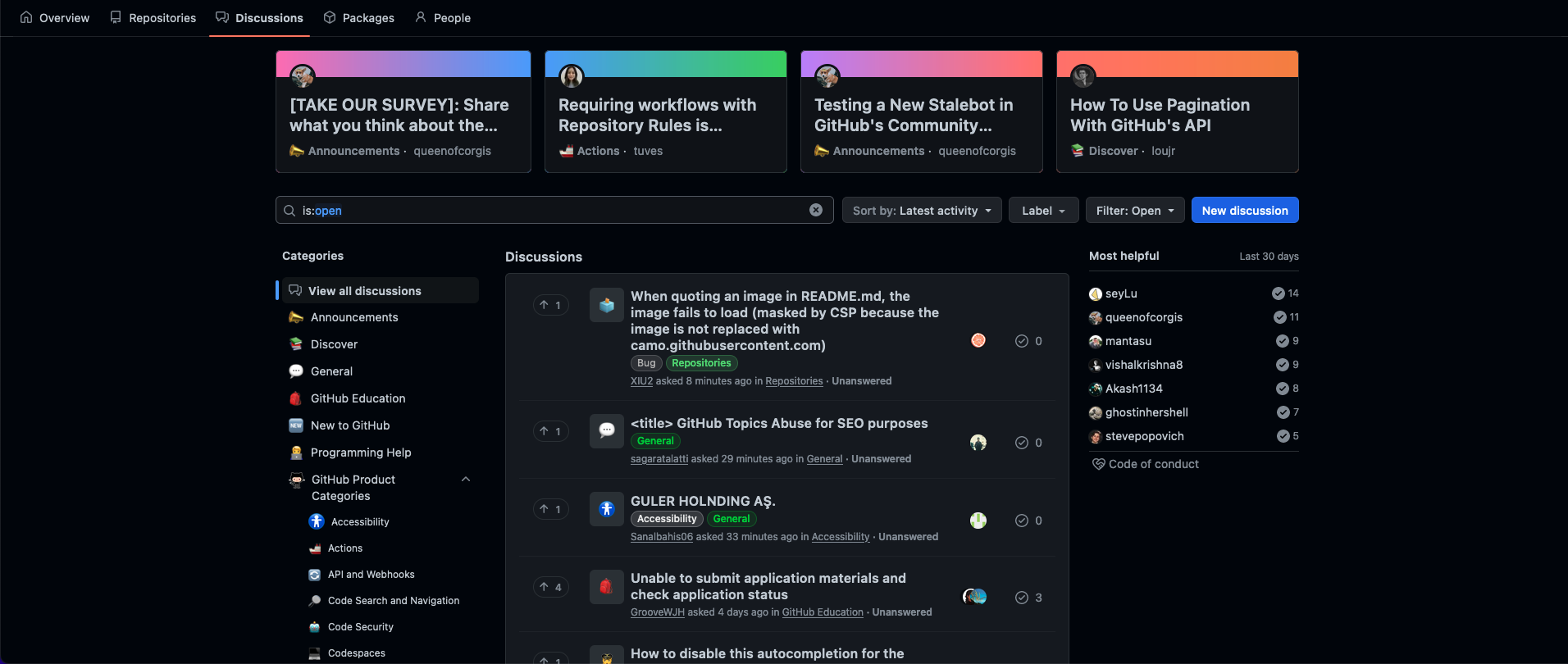Switch to the Repositories tab

(153, 17)
